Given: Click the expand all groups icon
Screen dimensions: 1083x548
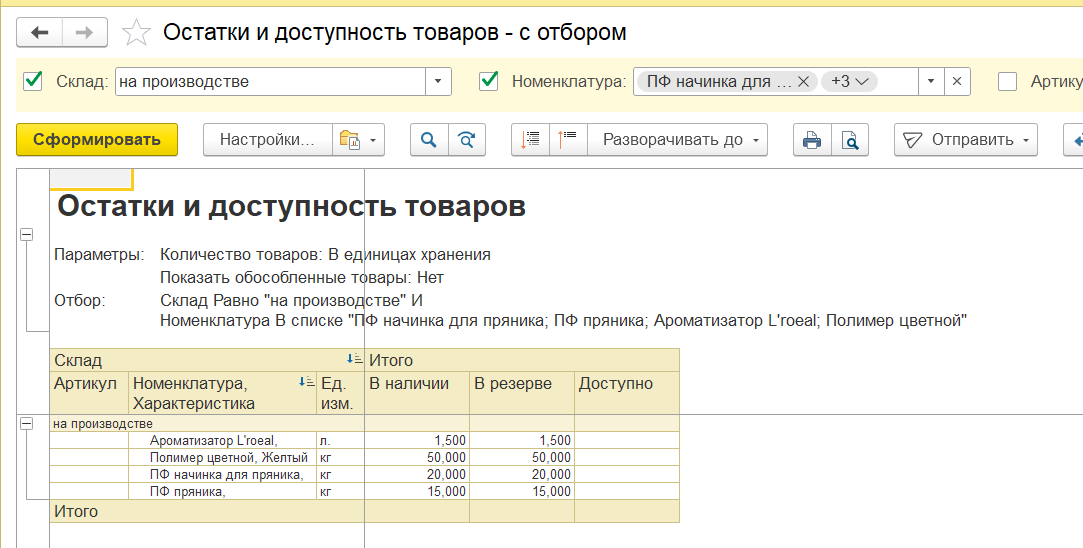Looking at the screenshot, I should coord(531,140).
